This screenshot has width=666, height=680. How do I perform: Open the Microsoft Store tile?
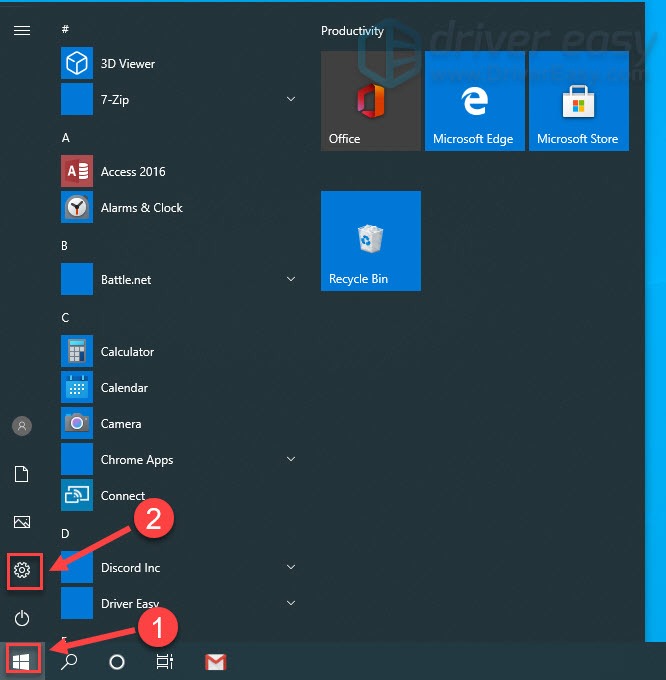click(579, 101)
